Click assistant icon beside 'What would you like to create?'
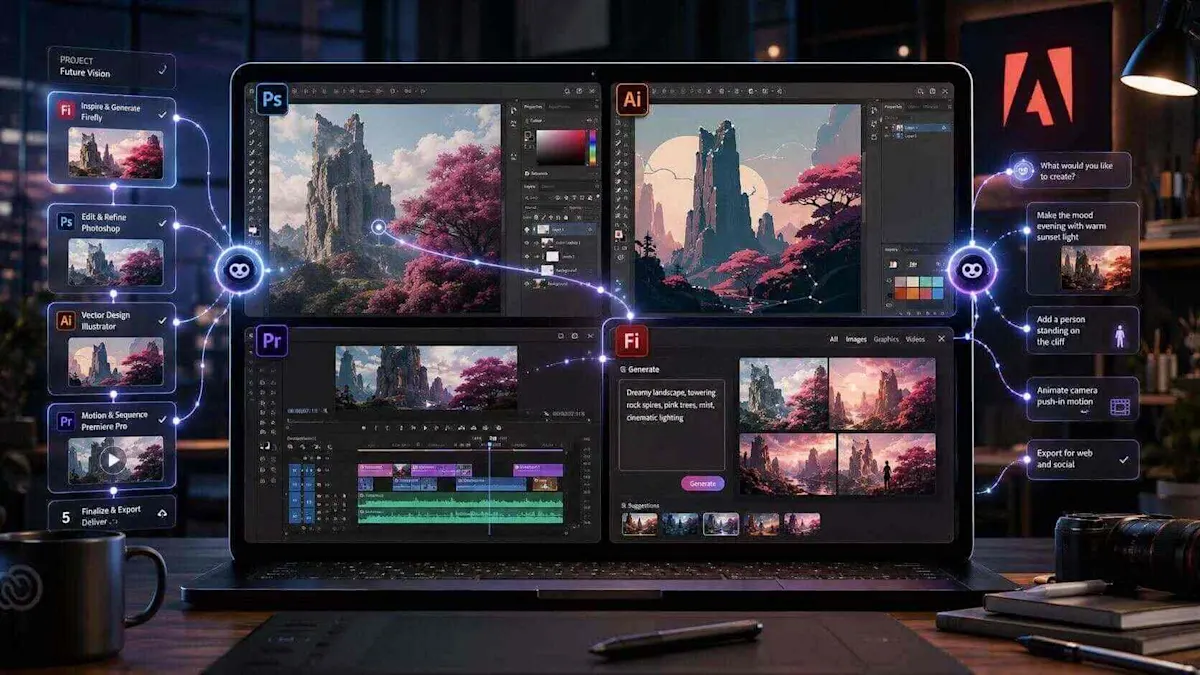 tap(1023, 170)
